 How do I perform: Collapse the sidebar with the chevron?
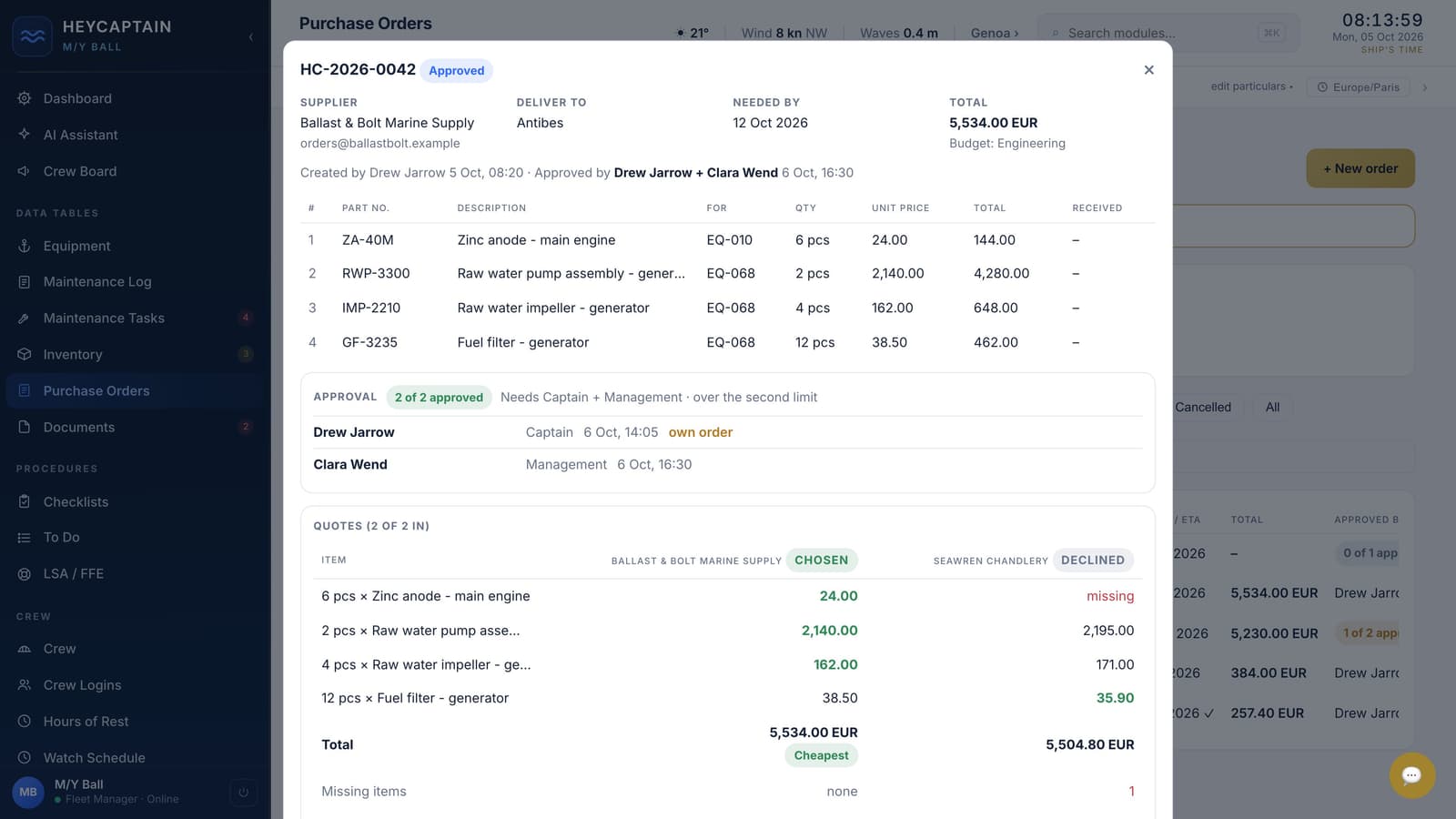pos(251,37)
